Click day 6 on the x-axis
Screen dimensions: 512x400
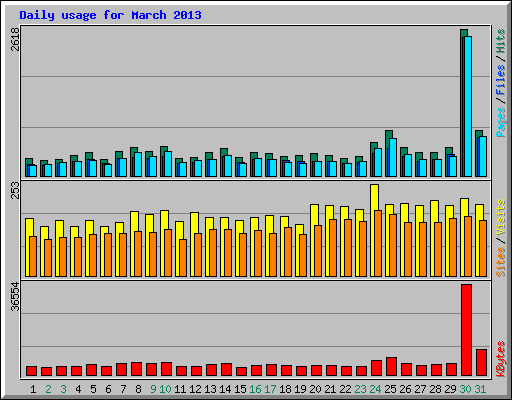coord(108,389)
